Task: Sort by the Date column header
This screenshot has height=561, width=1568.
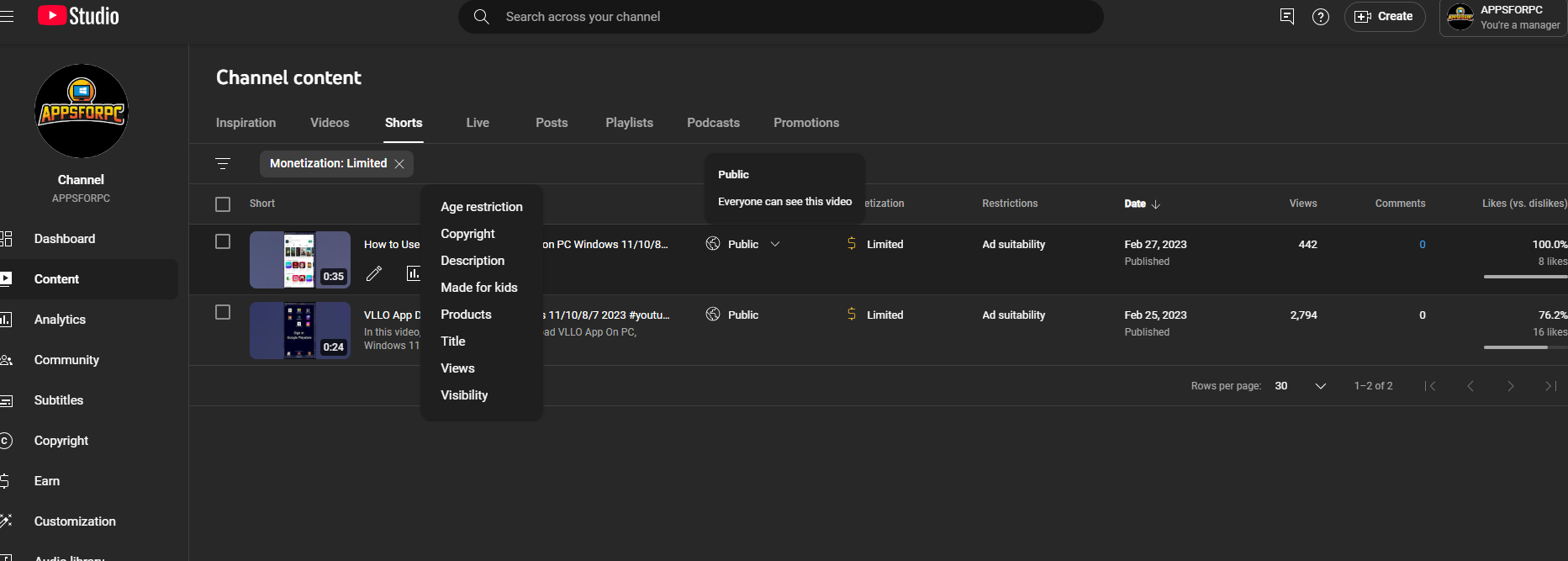Action: [1143, 204]
